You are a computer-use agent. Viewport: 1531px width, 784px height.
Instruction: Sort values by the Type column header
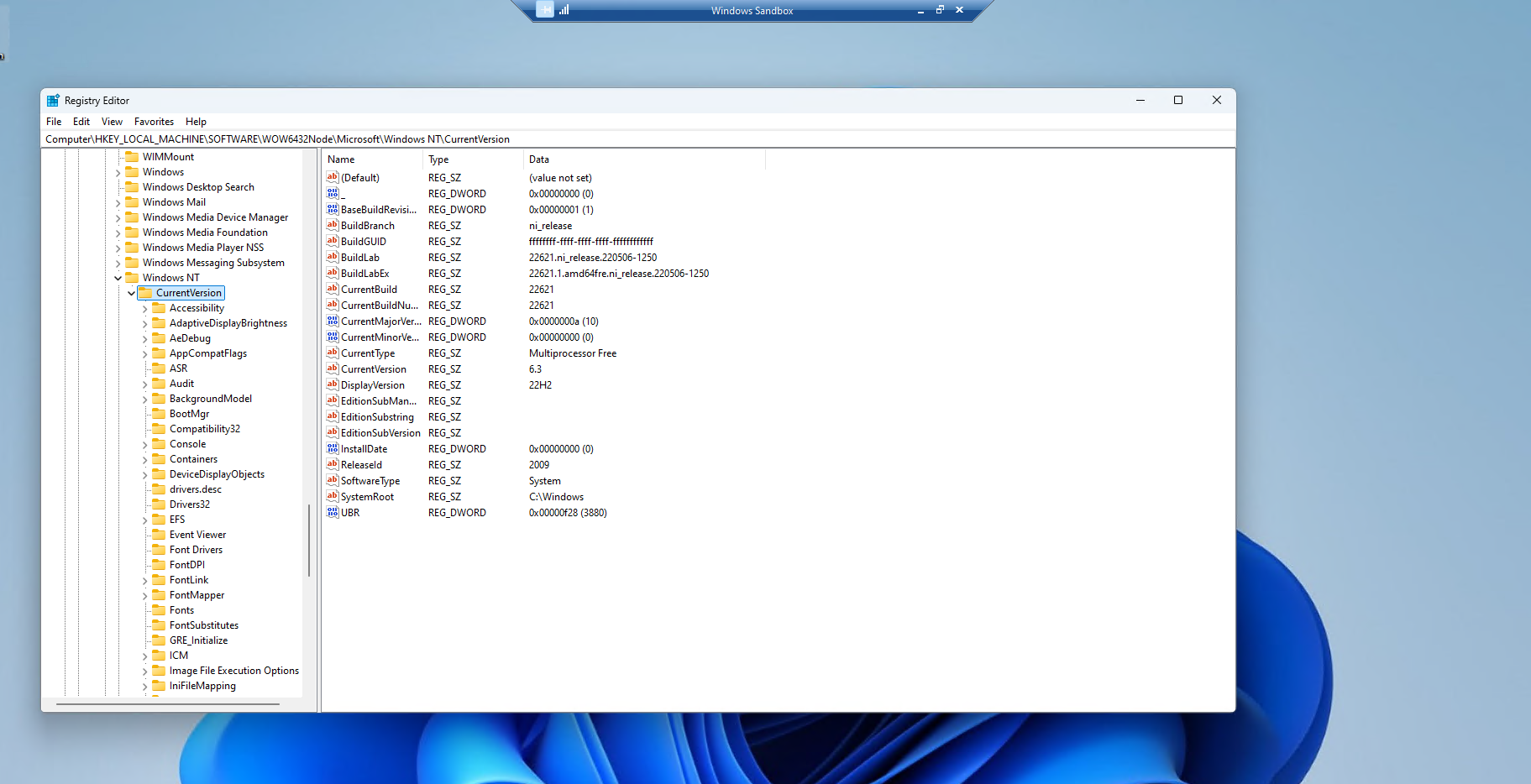coord(473,159)
